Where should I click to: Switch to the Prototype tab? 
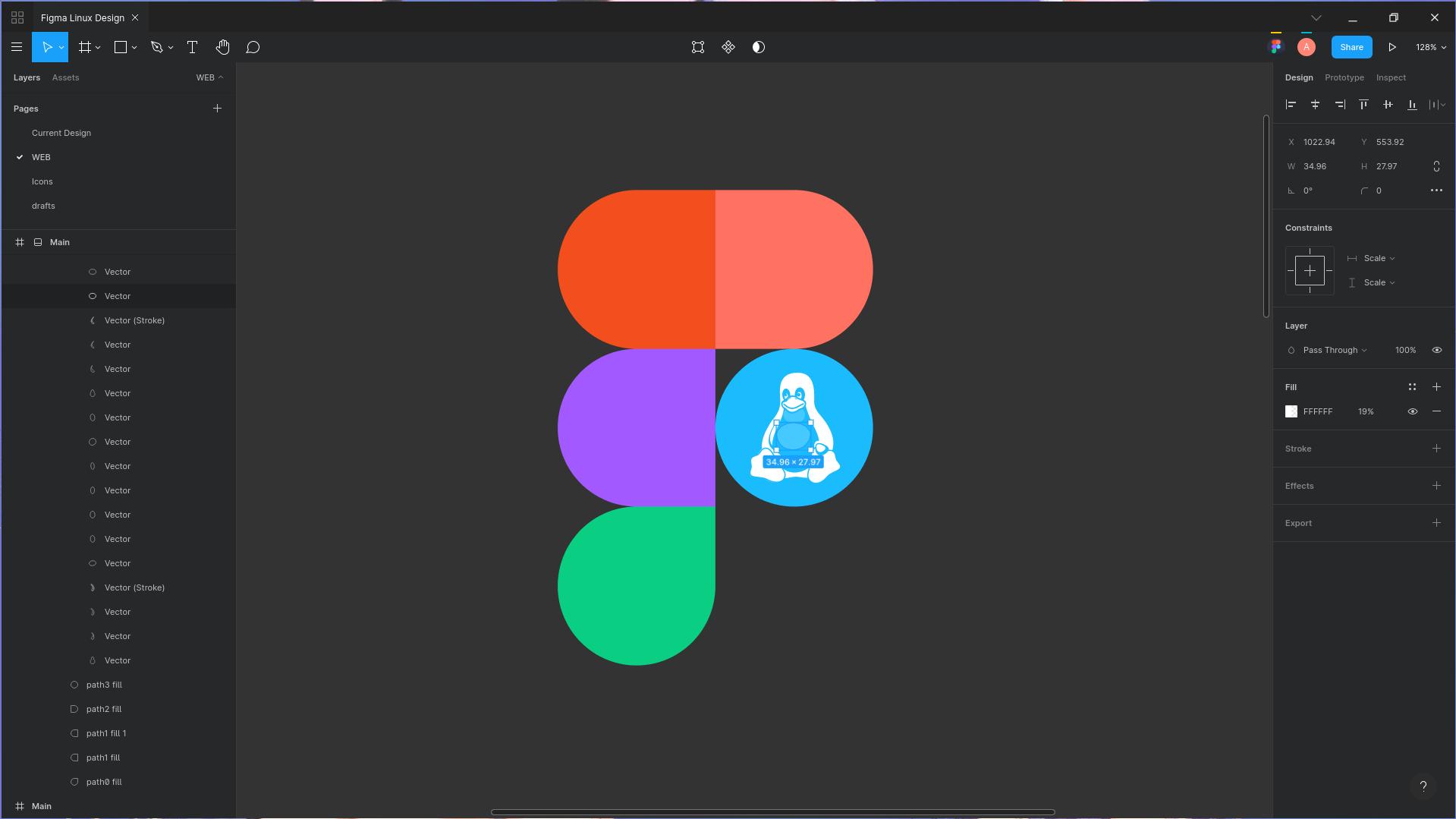(x=1344, y=77)
